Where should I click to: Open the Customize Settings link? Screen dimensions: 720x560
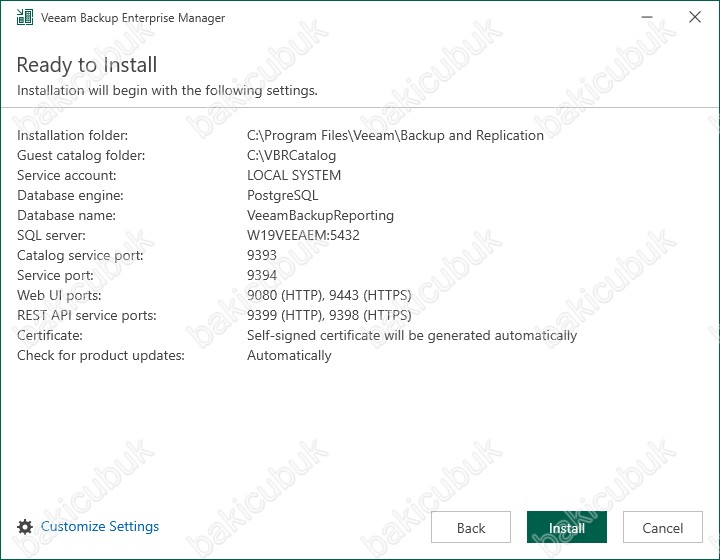click(100, 526)
